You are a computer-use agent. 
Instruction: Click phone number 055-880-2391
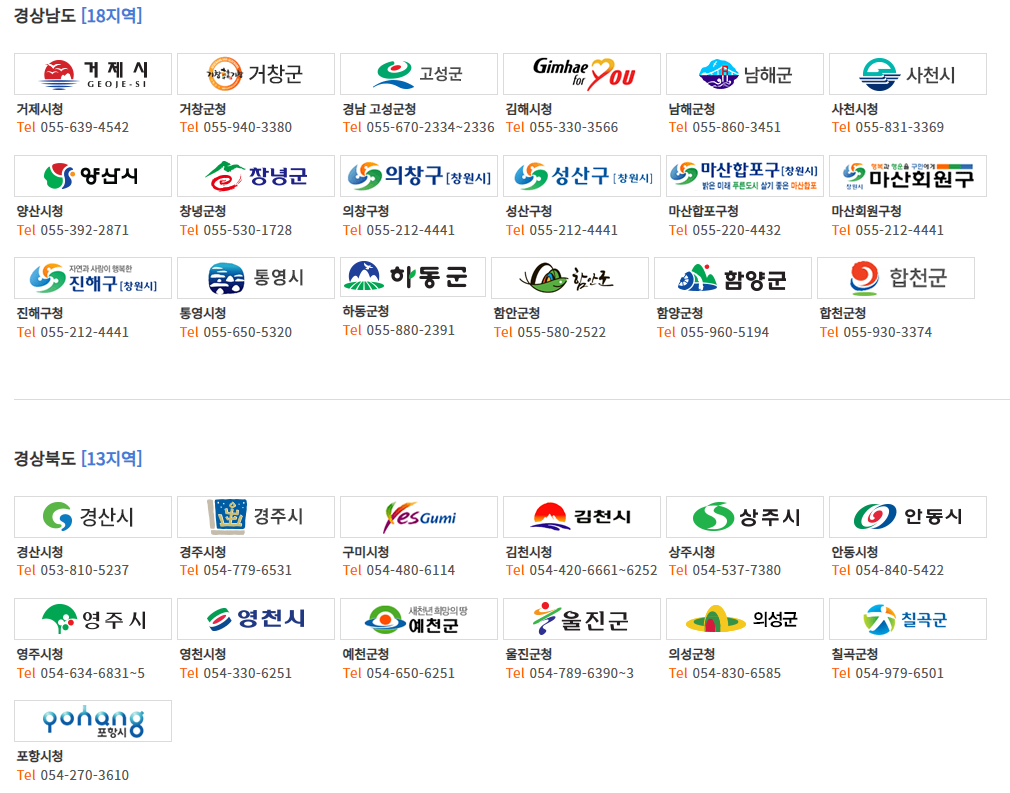click(410, 330)
